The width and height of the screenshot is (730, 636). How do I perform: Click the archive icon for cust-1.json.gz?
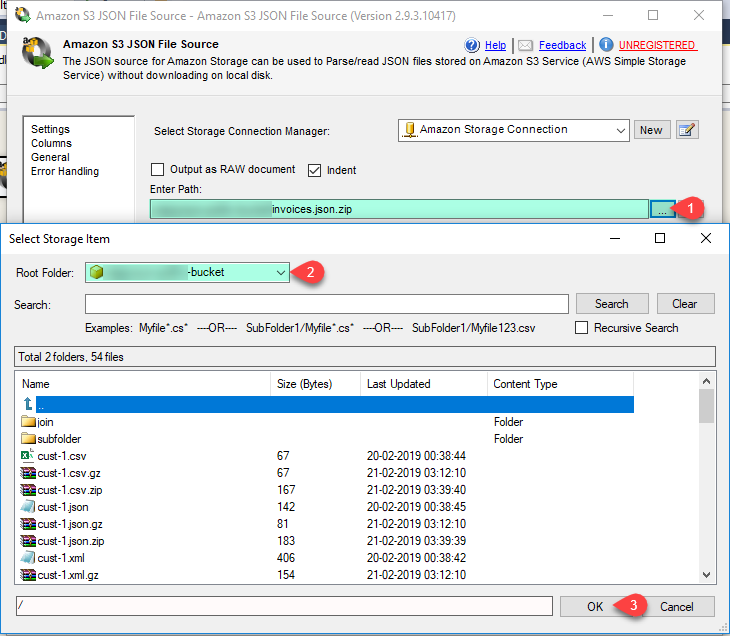click(28, 524)
